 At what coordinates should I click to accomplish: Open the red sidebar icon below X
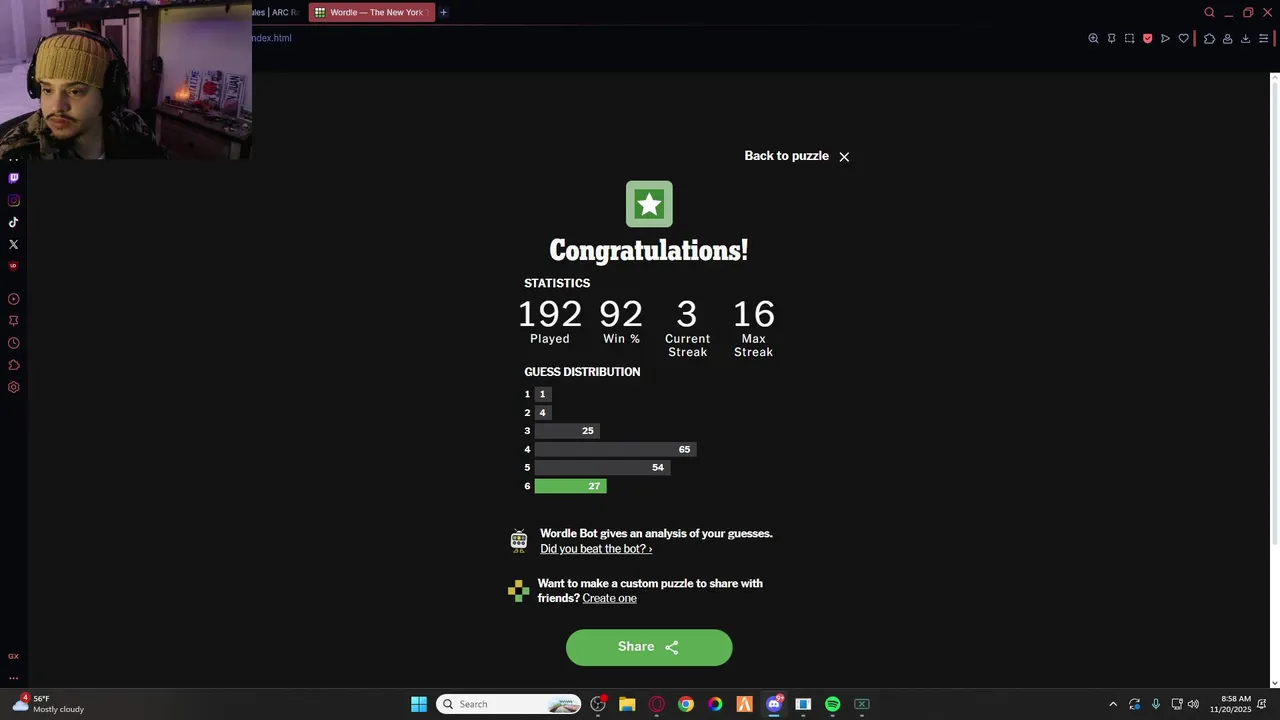(13, 266)
